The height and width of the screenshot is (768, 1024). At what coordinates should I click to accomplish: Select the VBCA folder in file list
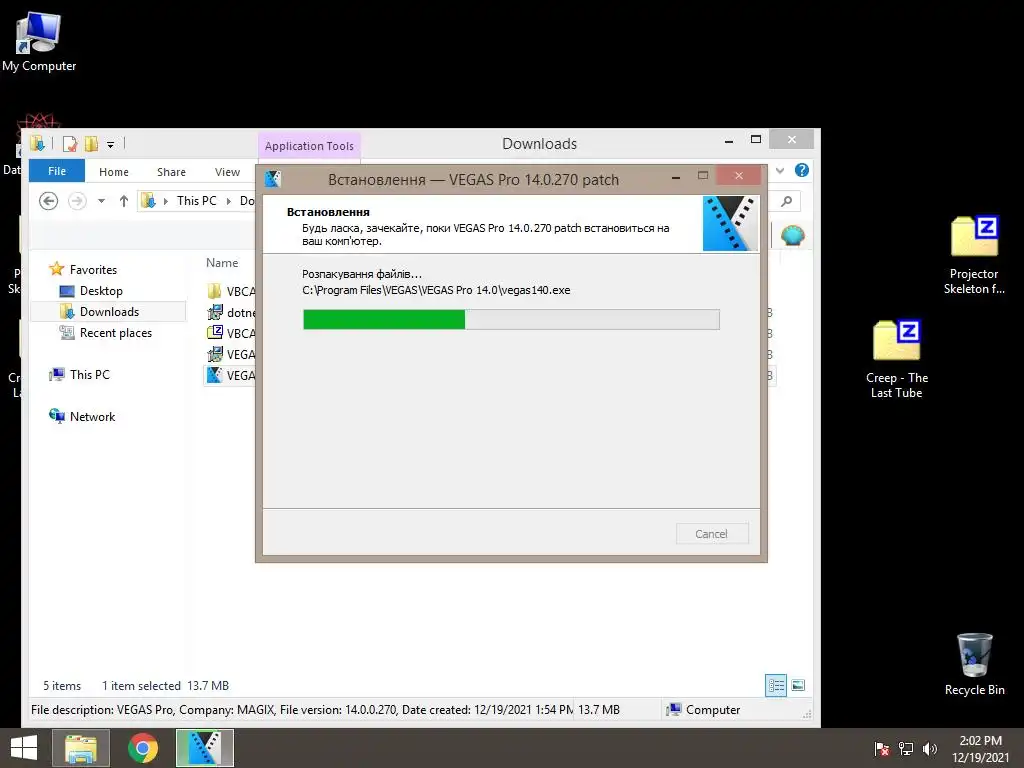click(x=231, y=291)
